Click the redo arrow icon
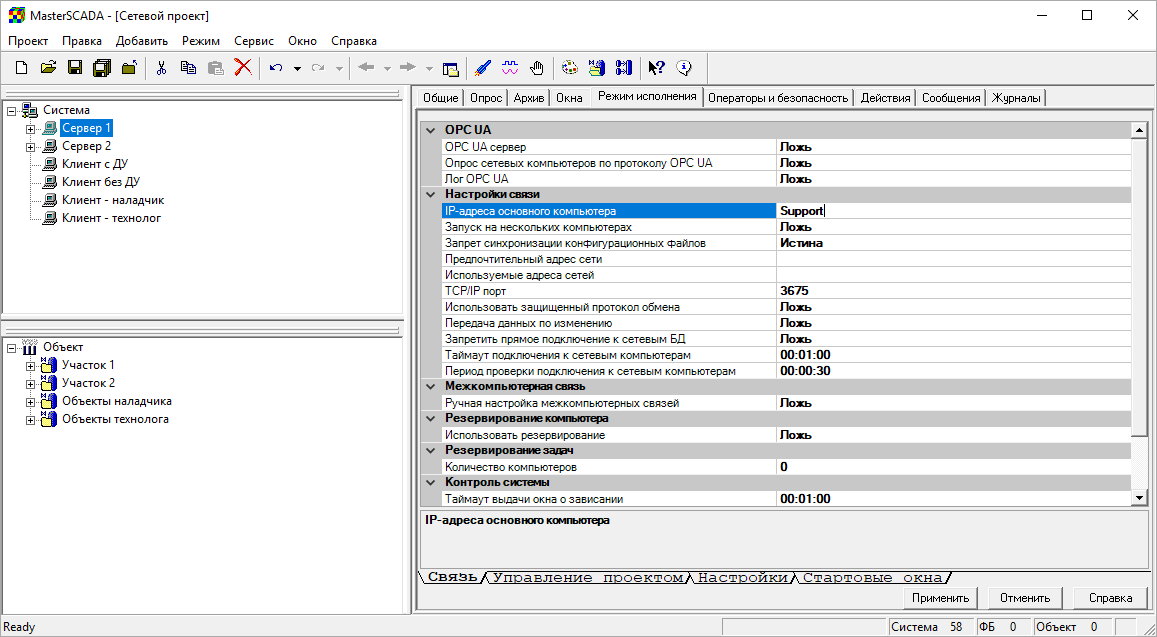 pyautogui.click(x=318, y=68)
